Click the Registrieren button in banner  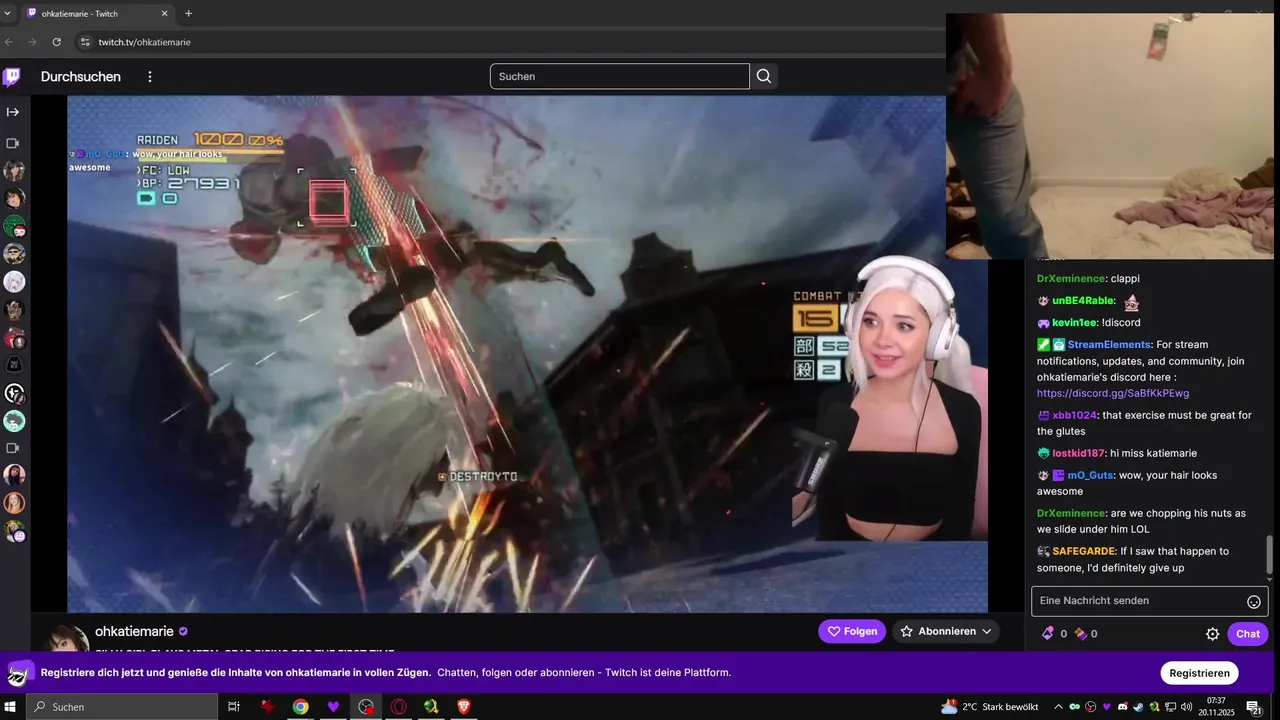click(1199, 673)
